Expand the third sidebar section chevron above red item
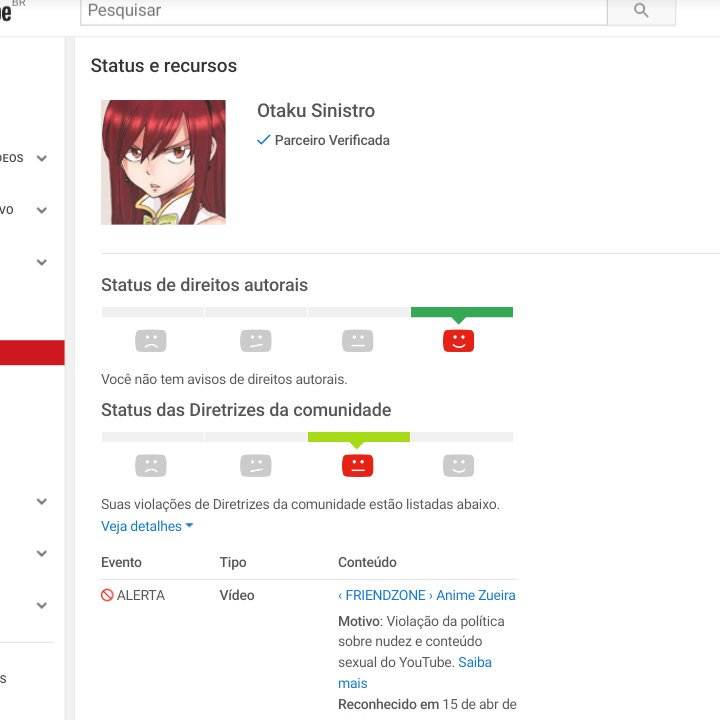 point(42,262)
